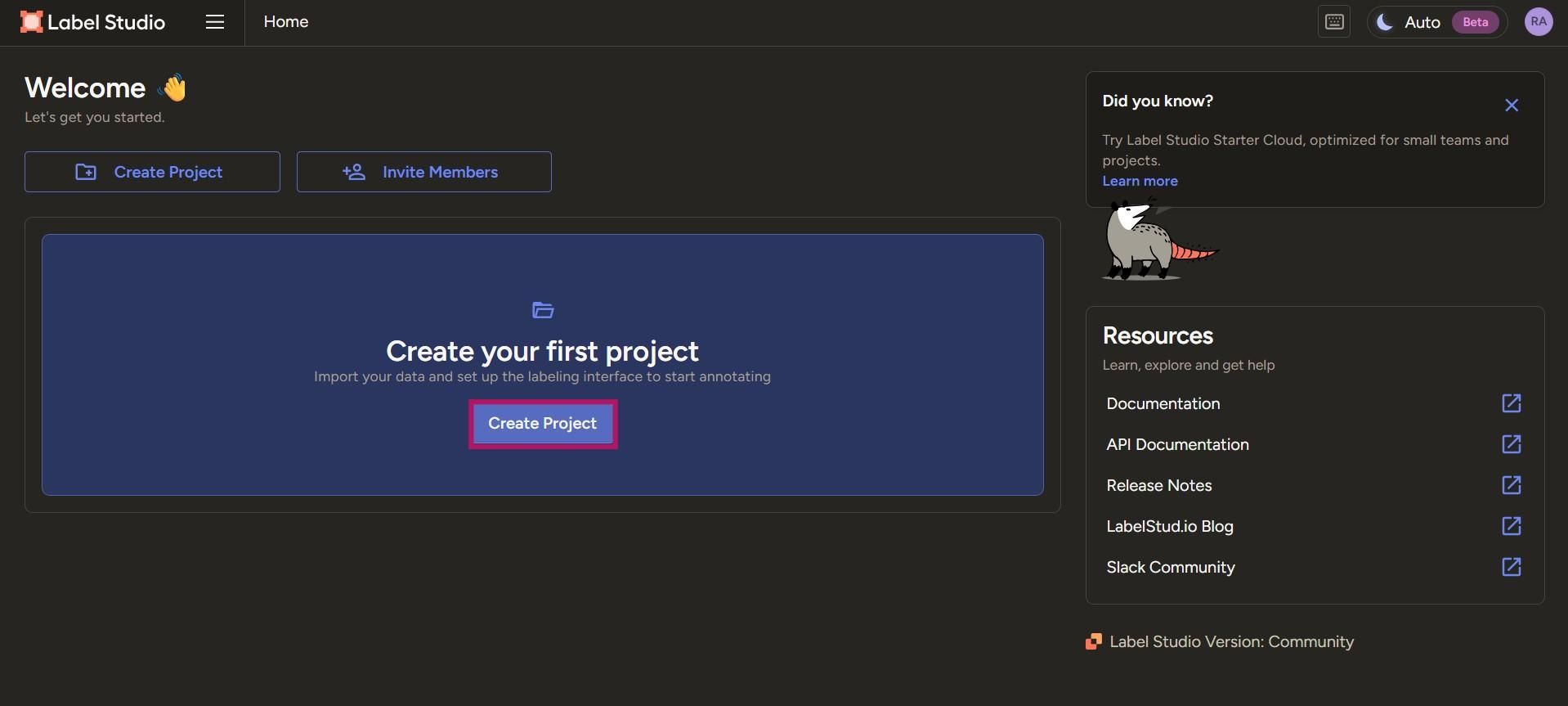Dismiss the Did you know panel
Viewport: 1568px width, 706px height.
(1512, 105)
